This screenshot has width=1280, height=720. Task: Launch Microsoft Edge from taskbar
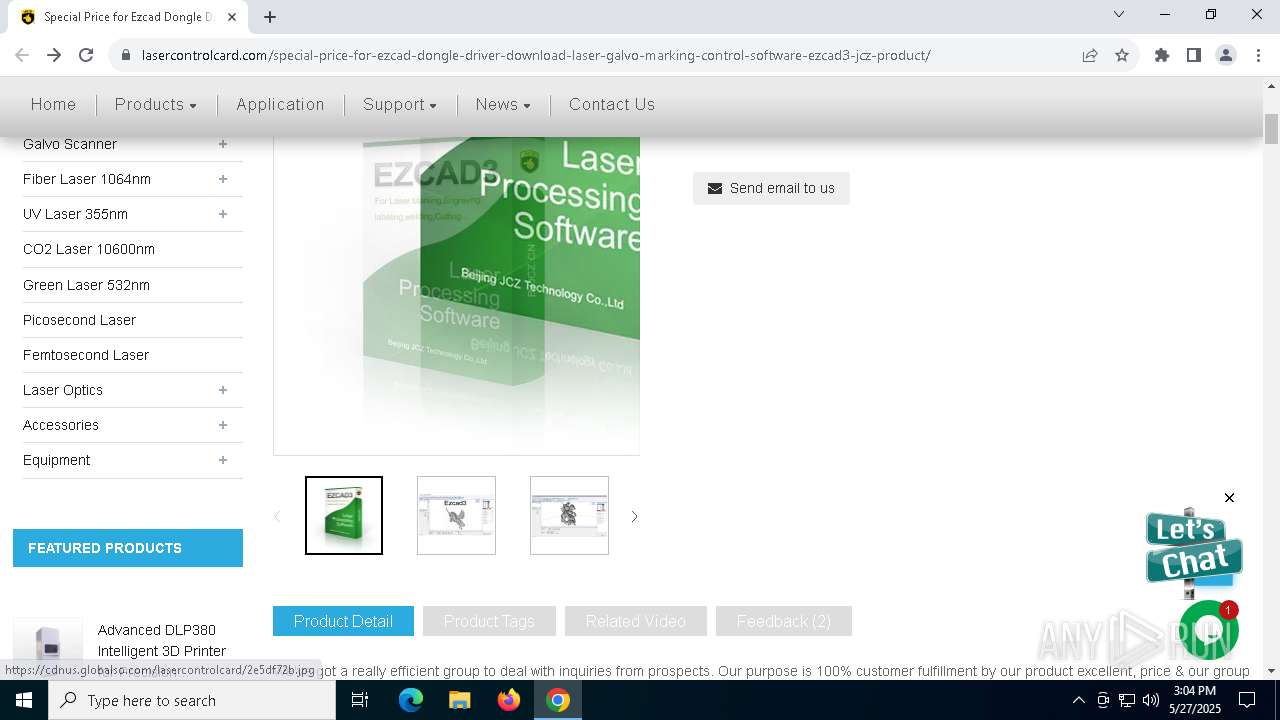tap(411, 700)
